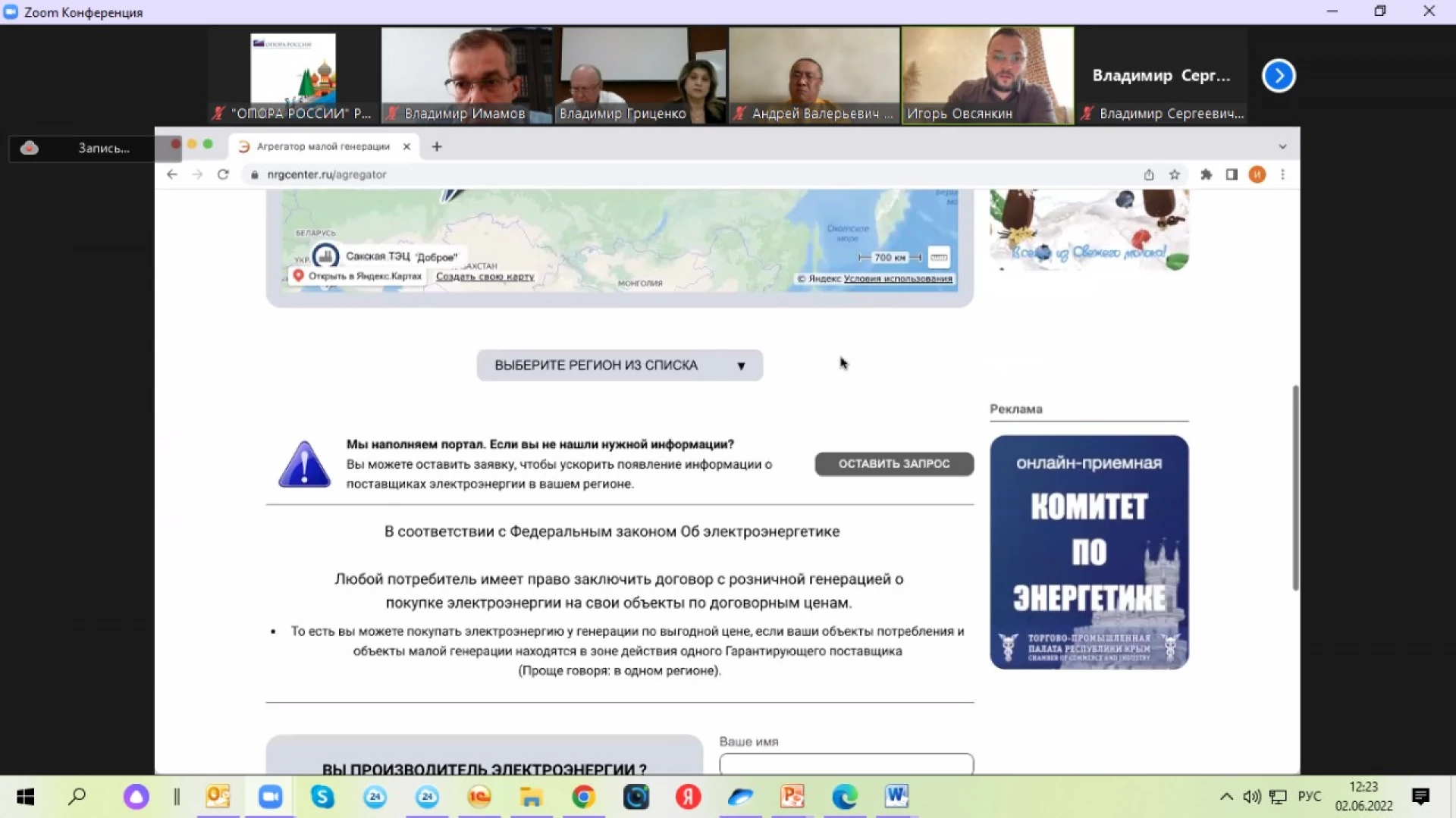The height and width of the screenshot is (818, 1456).
Task: Bookmark page with the star icon
Action: 1175,174
